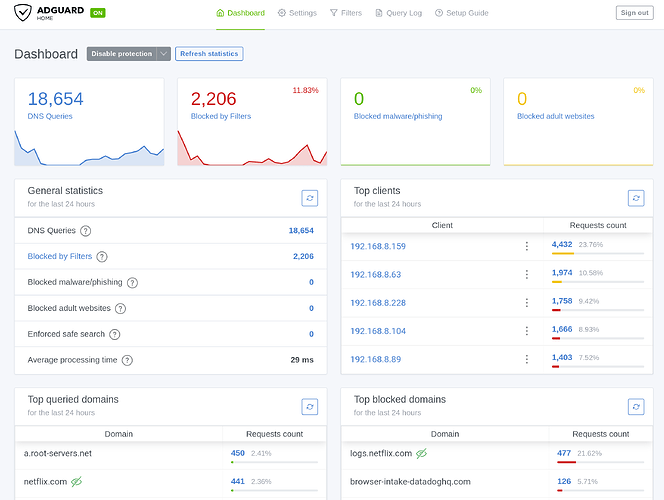Open help tooltip for Enforced safe search
The height and width of the screenshot is (500, 664).
coord(114,334)
